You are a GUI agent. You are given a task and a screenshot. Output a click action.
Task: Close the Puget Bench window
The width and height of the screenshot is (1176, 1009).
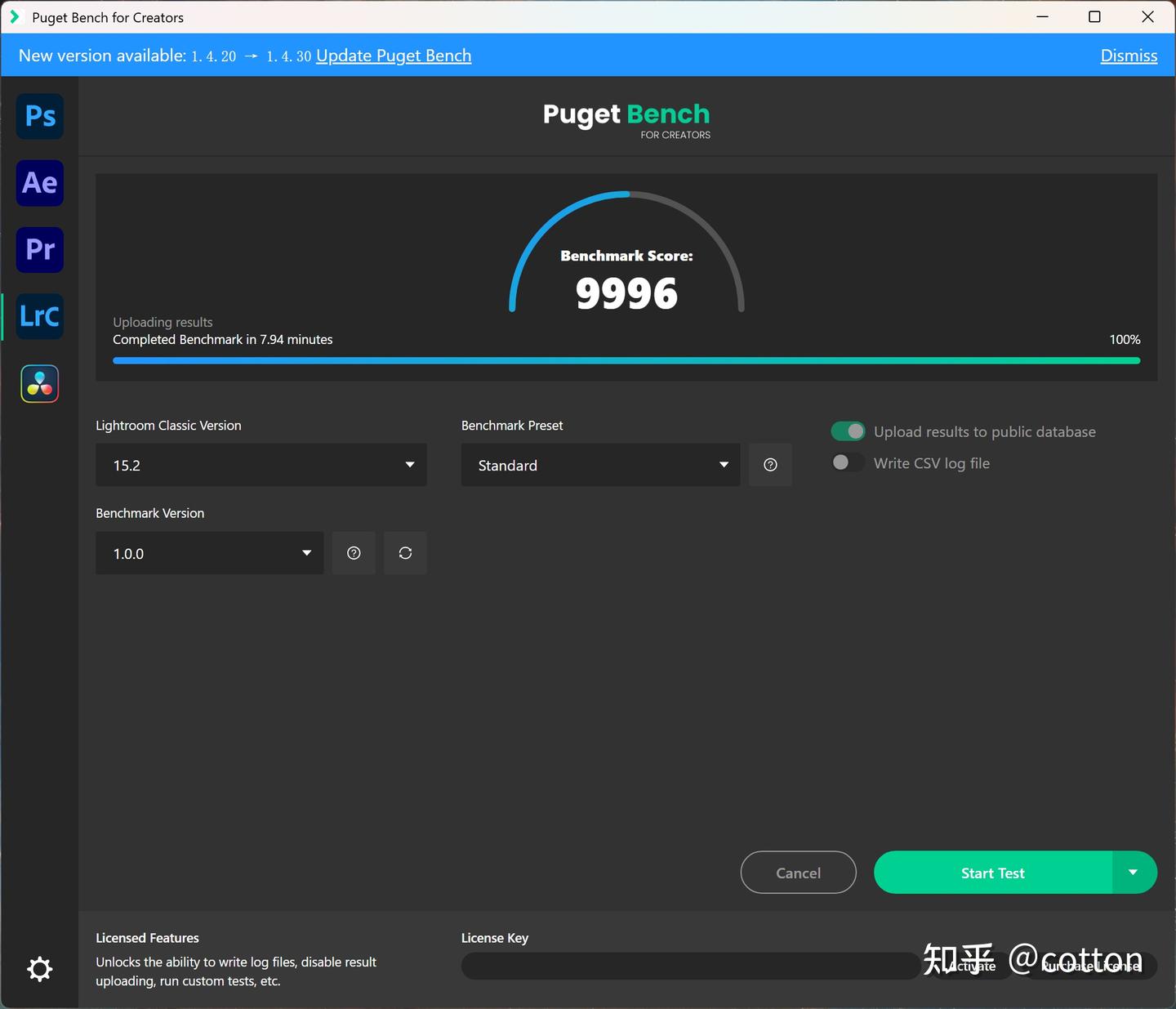point(1147,17)
